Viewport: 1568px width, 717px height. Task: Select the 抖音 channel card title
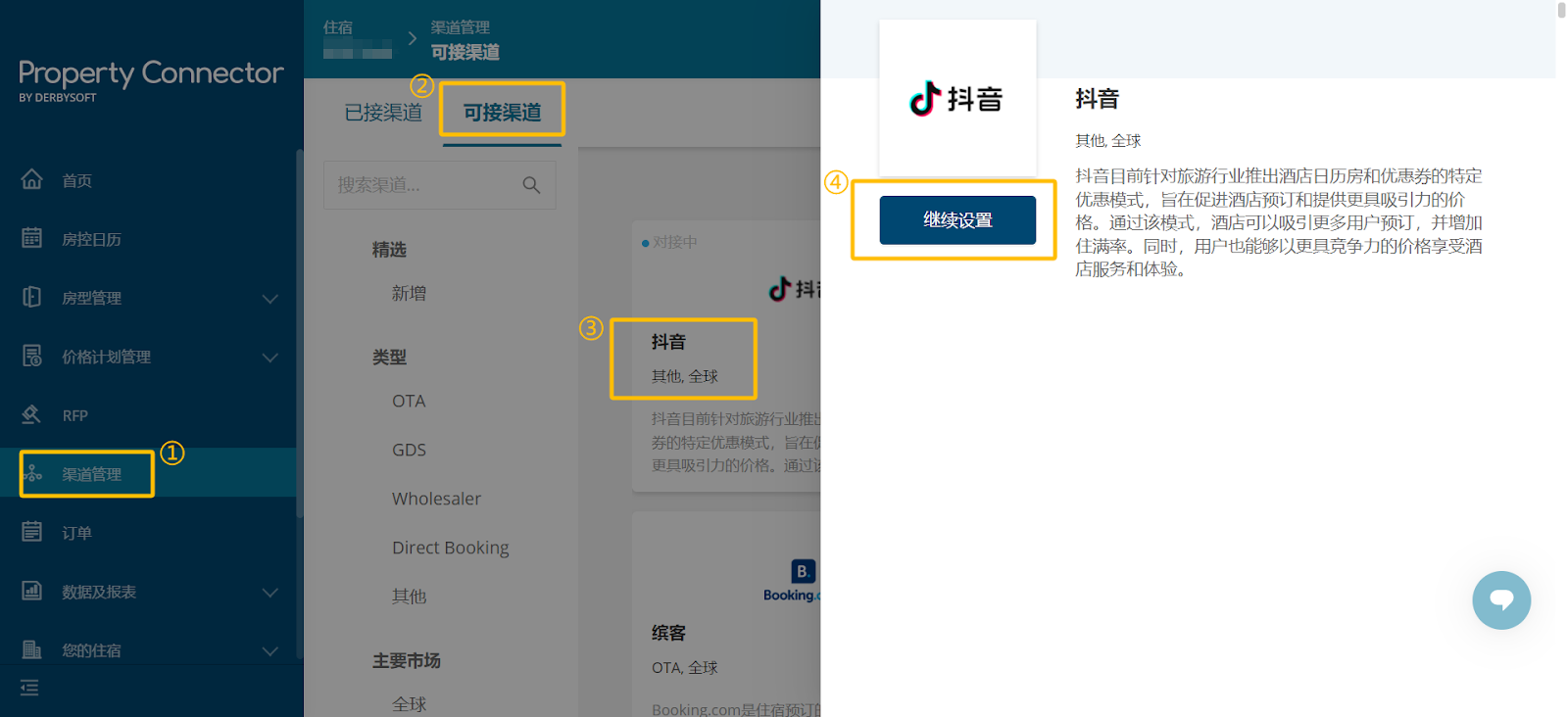point(668,342)
